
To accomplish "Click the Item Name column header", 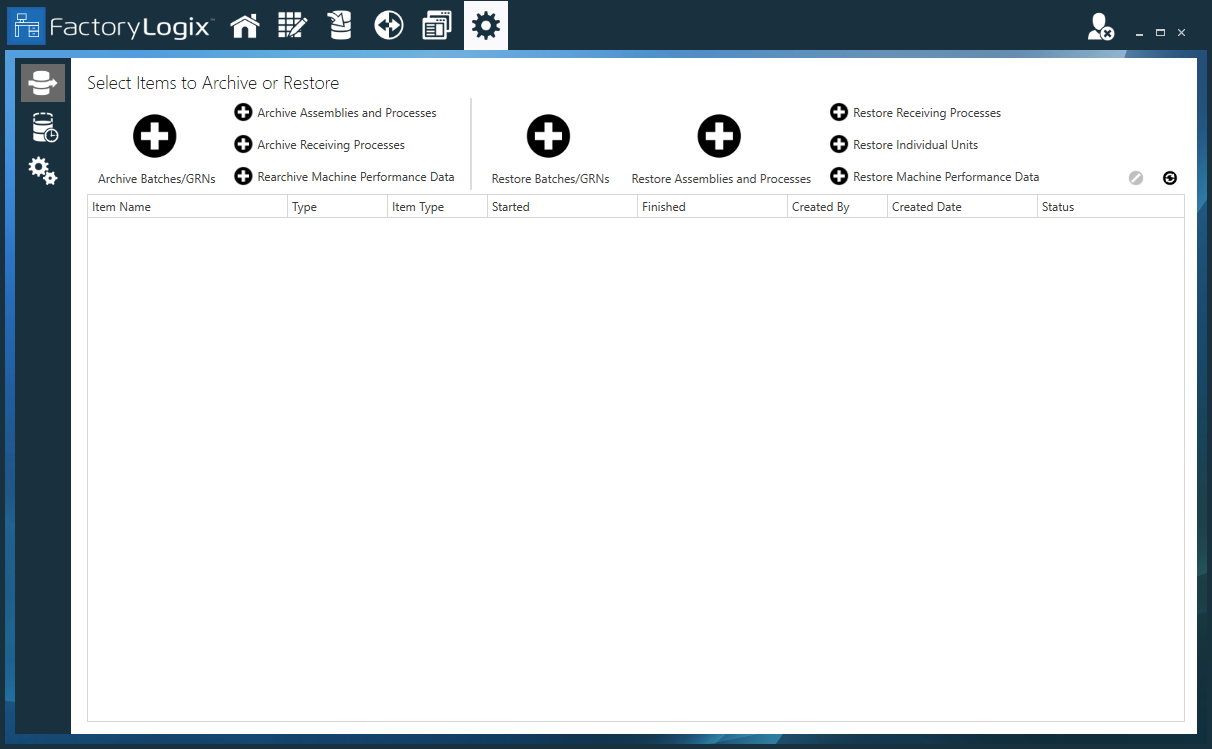I will [x=150, y=206].
